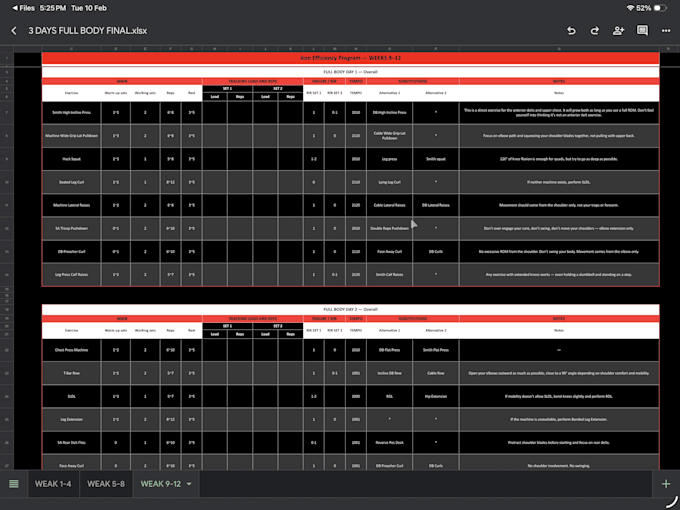Select the Smith Flat Press cell
This screenshot has width=680, height=510.
tap(436, 350)
